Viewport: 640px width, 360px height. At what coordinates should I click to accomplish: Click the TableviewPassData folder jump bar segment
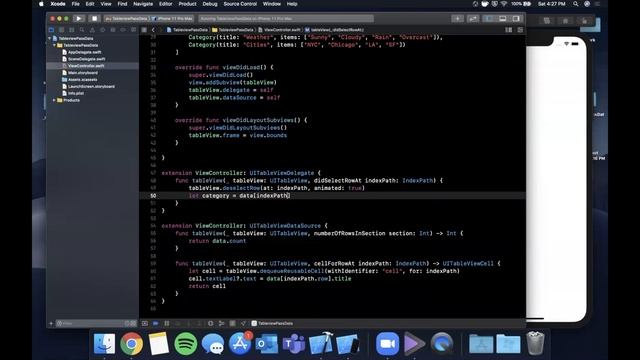233,30
